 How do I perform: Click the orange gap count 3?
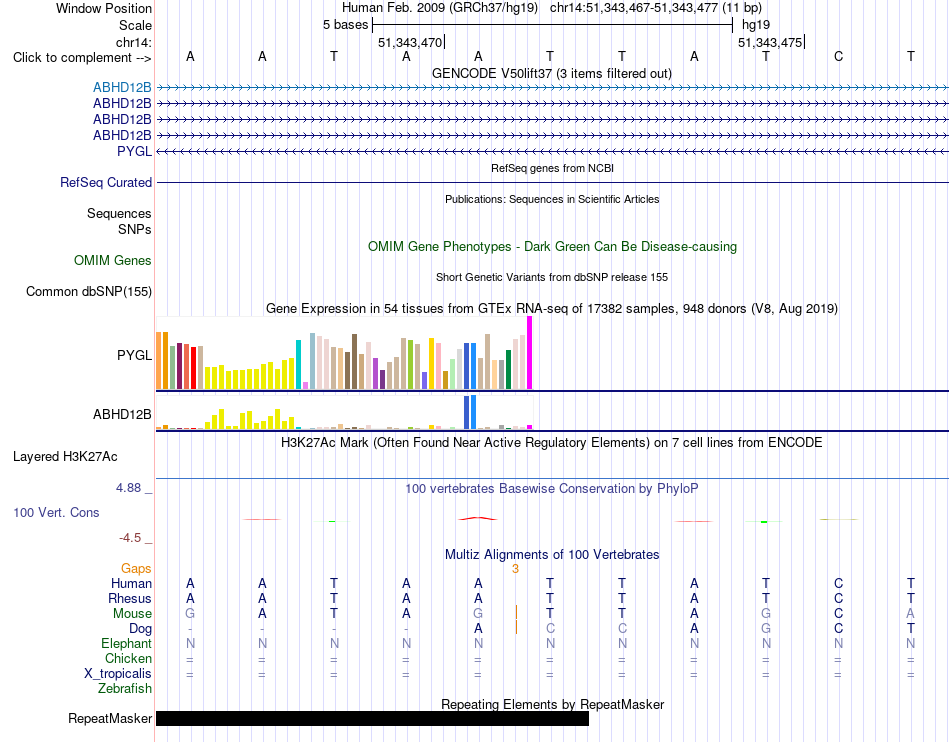pyautogui.click(x=516, y=569)
